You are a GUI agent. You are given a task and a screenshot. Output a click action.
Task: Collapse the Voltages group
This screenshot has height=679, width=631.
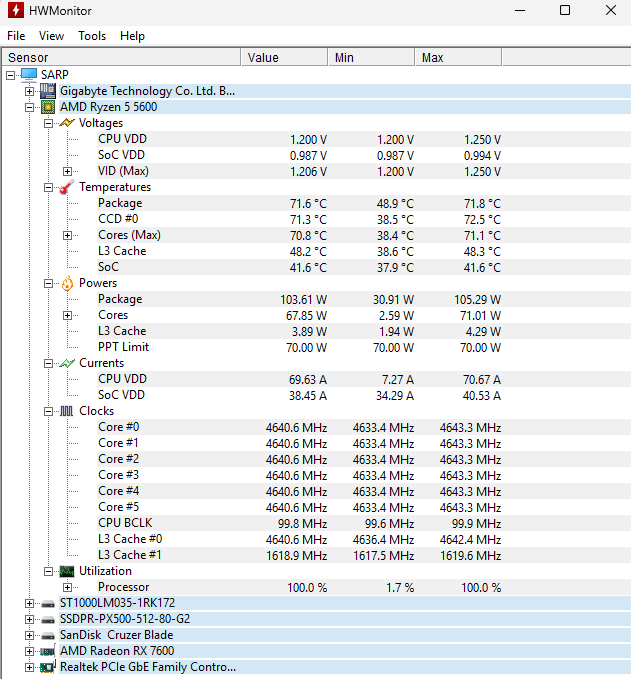point(49,123)
